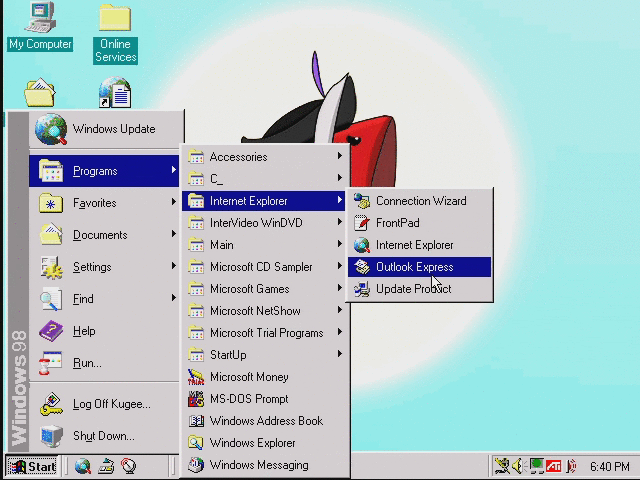This screenshot has height=480, width=640.
Task: Open My Computer desktop icon
Action: (x=40, y=26)
